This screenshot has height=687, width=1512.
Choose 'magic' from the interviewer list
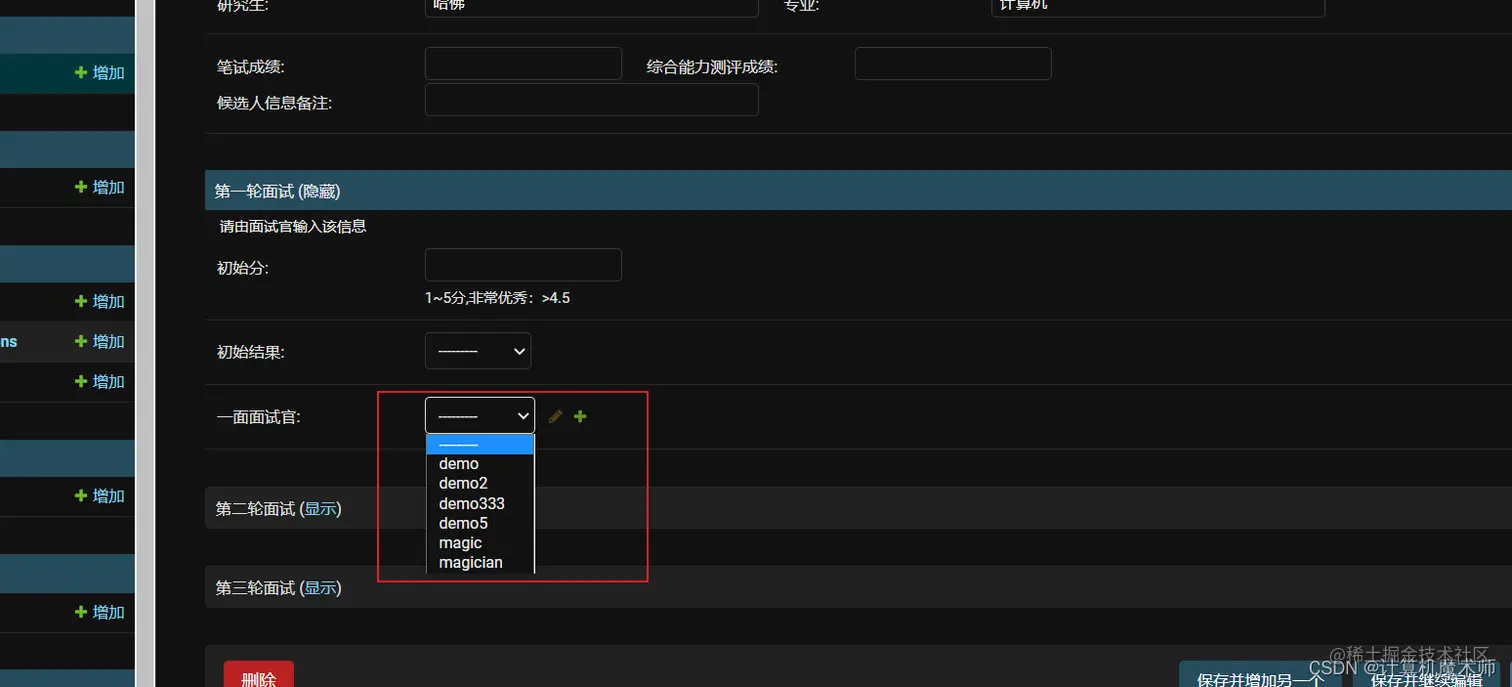(x=481, y=543)
